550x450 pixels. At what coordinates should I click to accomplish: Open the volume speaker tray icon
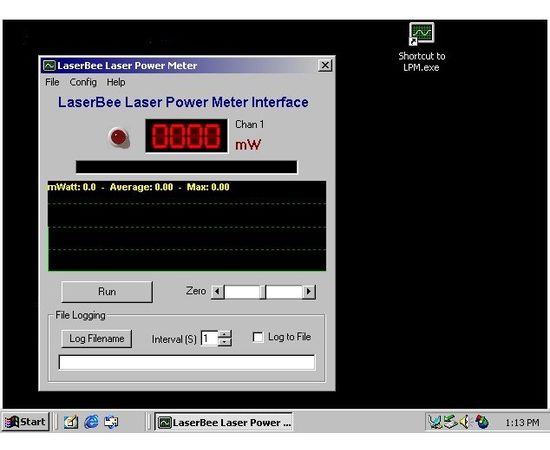(464, 422)
